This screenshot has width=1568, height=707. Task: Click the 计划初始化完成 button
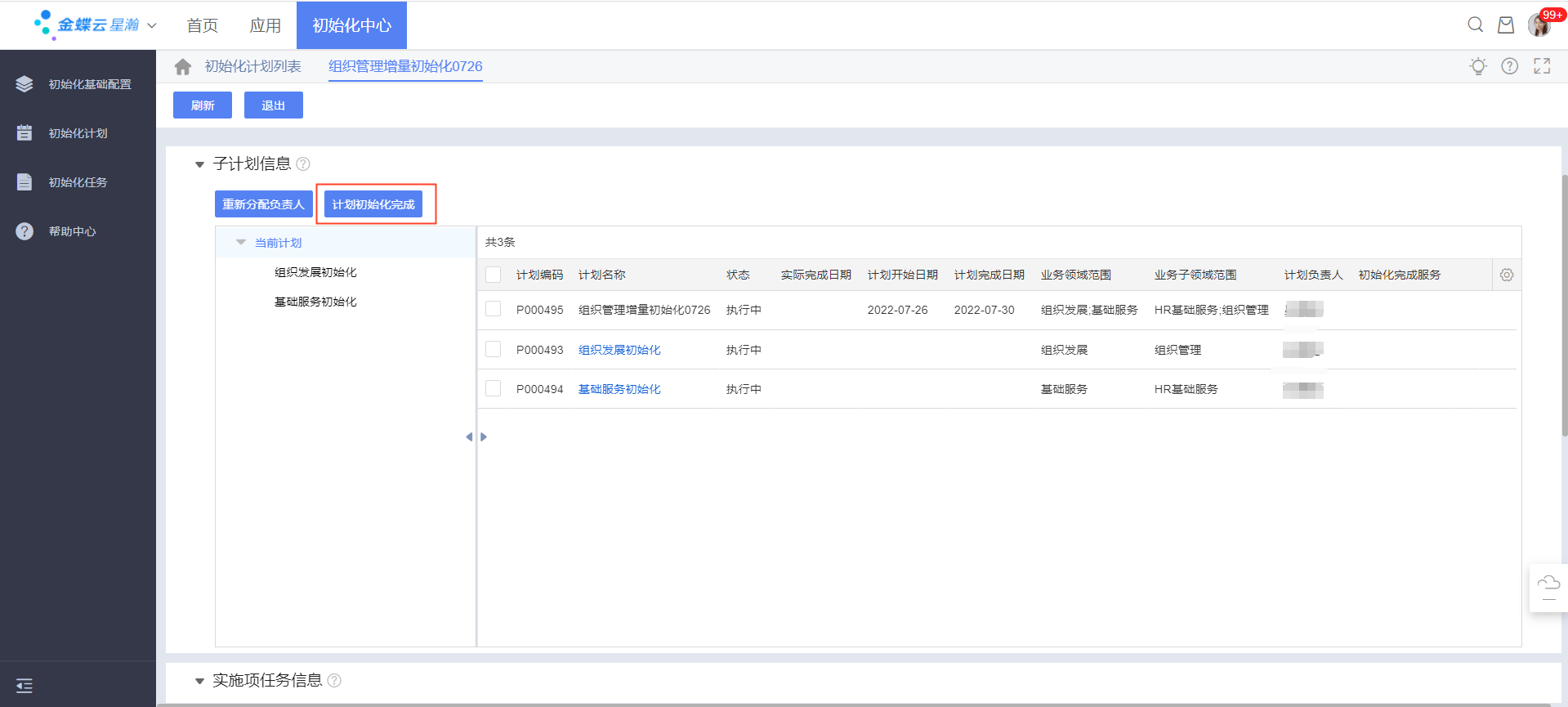(373, 204)
